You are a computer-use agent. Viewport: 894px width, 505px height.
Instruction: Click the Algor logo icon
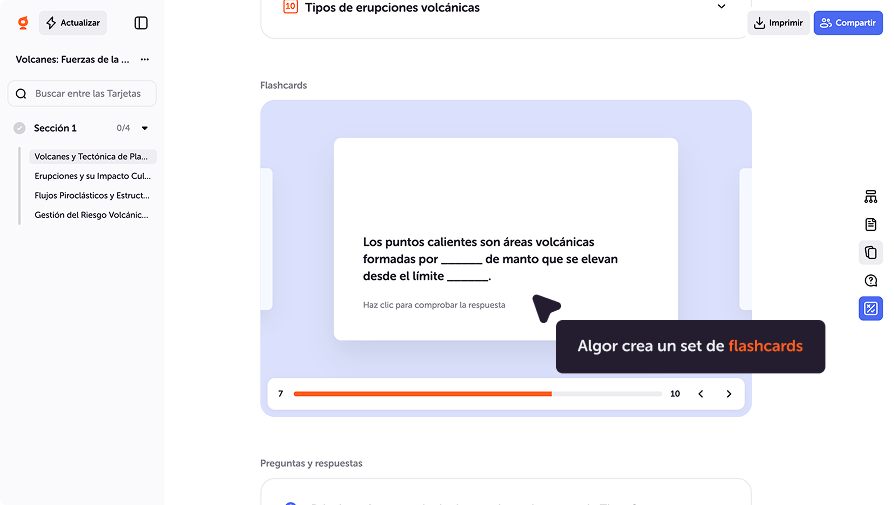[23, 23]
